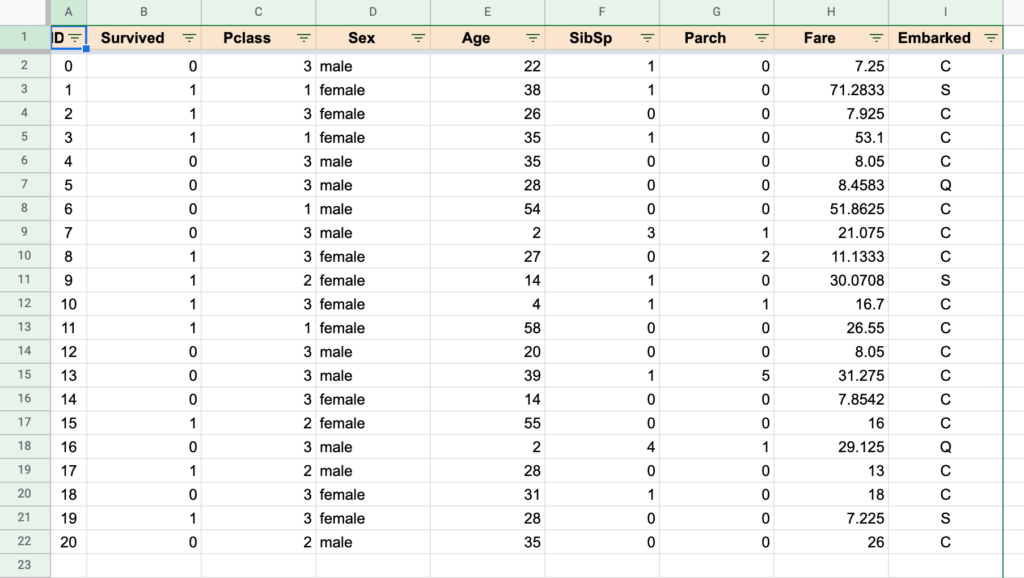Screen dimensions: 1024x578
Task: Click the Age cell with value 58
Action: pos(487,328)
